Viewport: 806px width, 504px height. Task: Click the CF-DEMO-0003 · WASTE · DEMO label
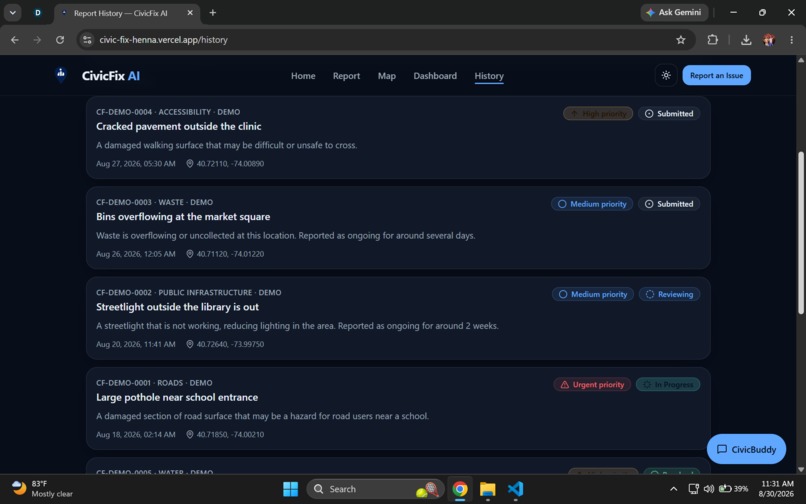[154, 202]
